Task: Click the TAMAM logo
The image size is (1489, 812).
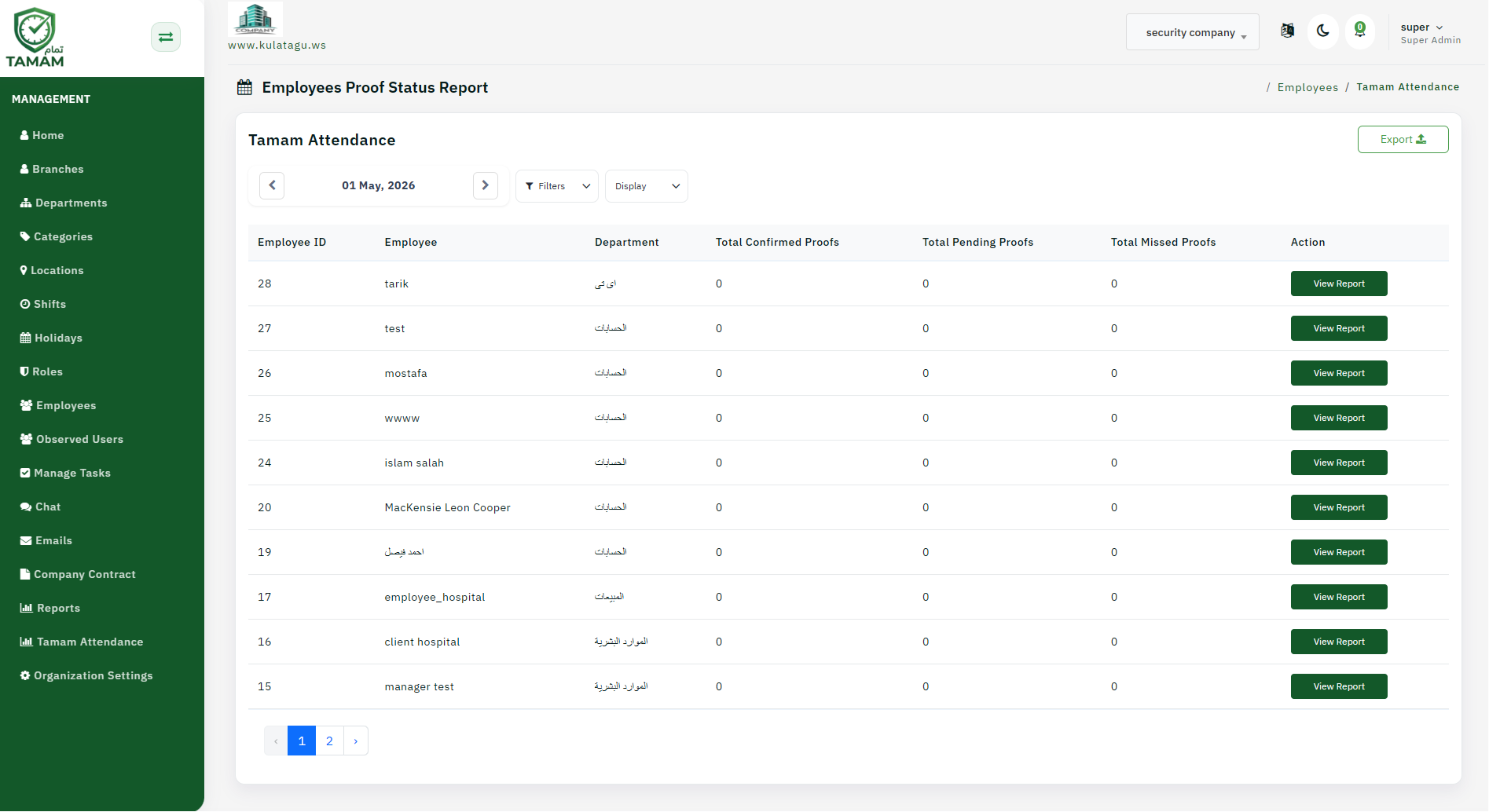Action: coord(35,38)
